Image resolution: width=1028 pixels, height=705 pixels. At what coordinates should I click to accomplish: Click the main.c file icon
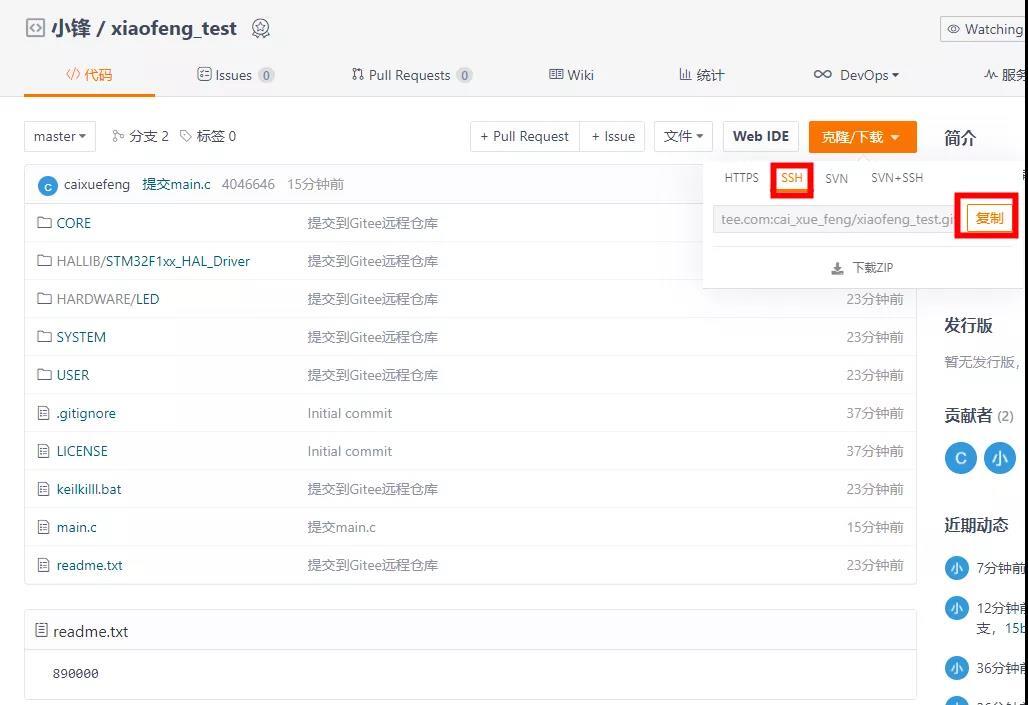coord(43,527)
